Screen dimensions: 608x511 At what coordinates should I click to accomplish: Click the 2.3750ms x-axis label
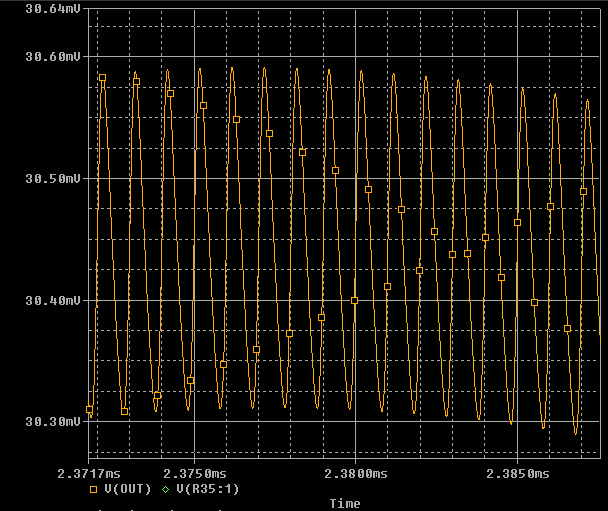[x=195, y=473]
